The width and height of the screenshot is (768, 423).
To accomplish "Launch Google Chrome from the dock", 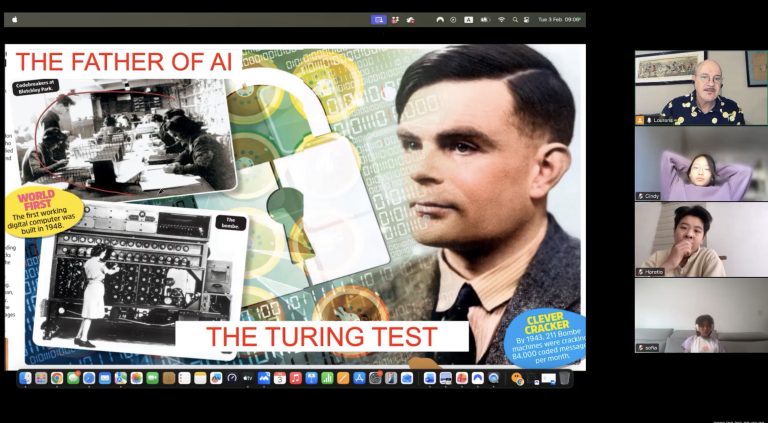I will [x=57, y=378].
